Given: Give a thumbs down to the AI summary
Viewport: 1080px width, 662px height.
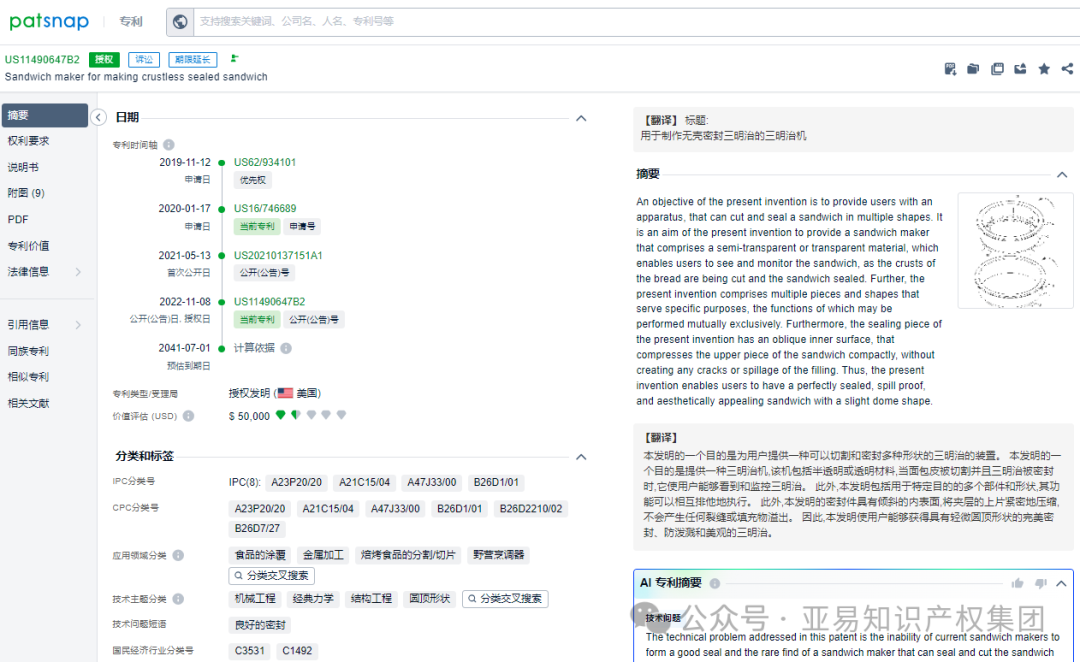Looking at the screenshot, I should click(x=1040, y=583).
